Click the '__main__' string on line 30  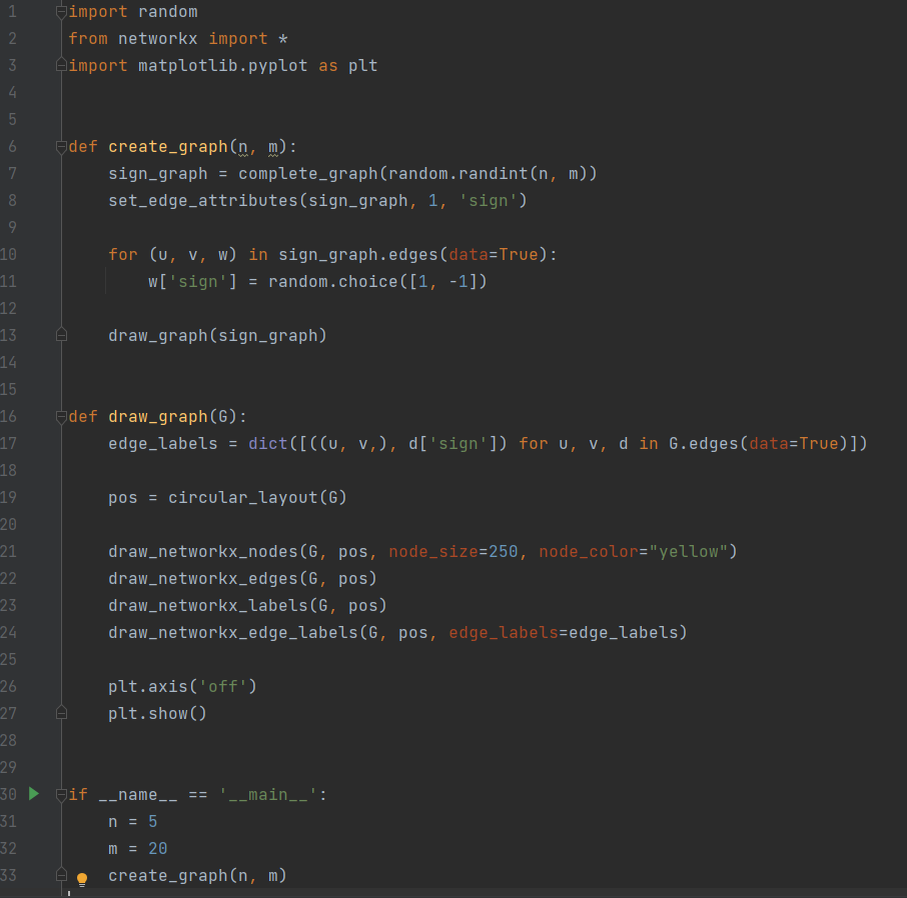point(268,794)
